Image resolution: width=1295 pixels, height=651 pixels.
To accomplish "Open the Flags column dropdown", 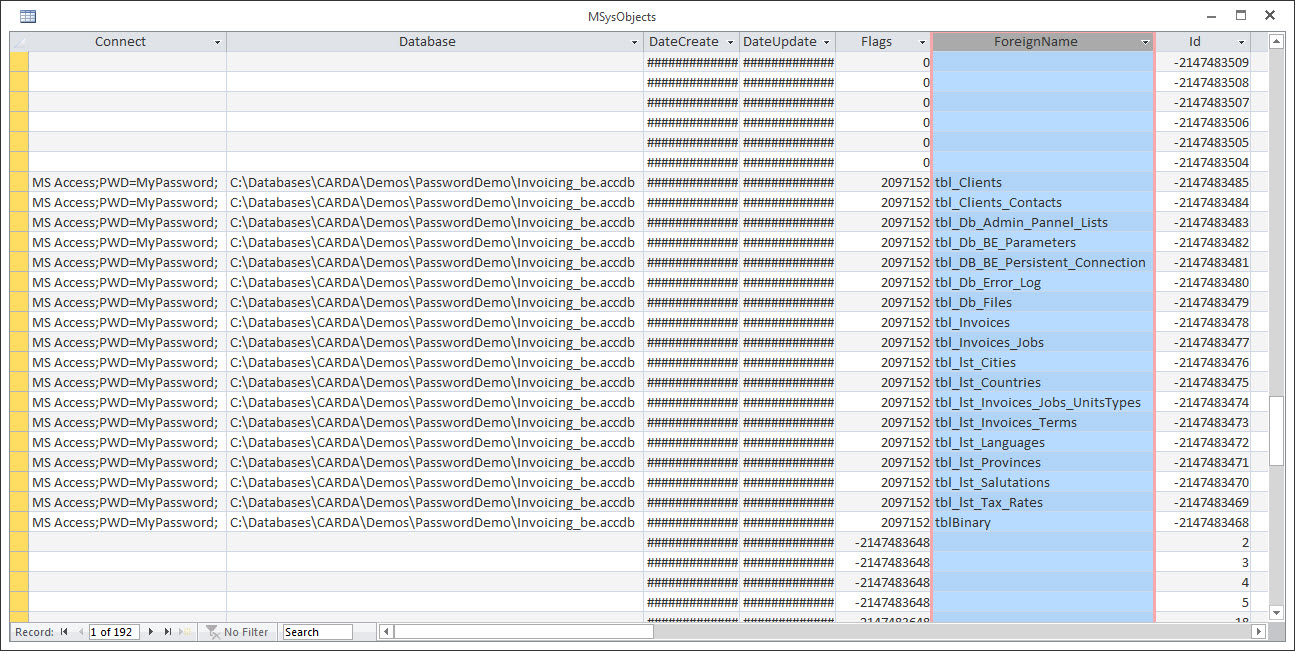I will tap(922, 41).
